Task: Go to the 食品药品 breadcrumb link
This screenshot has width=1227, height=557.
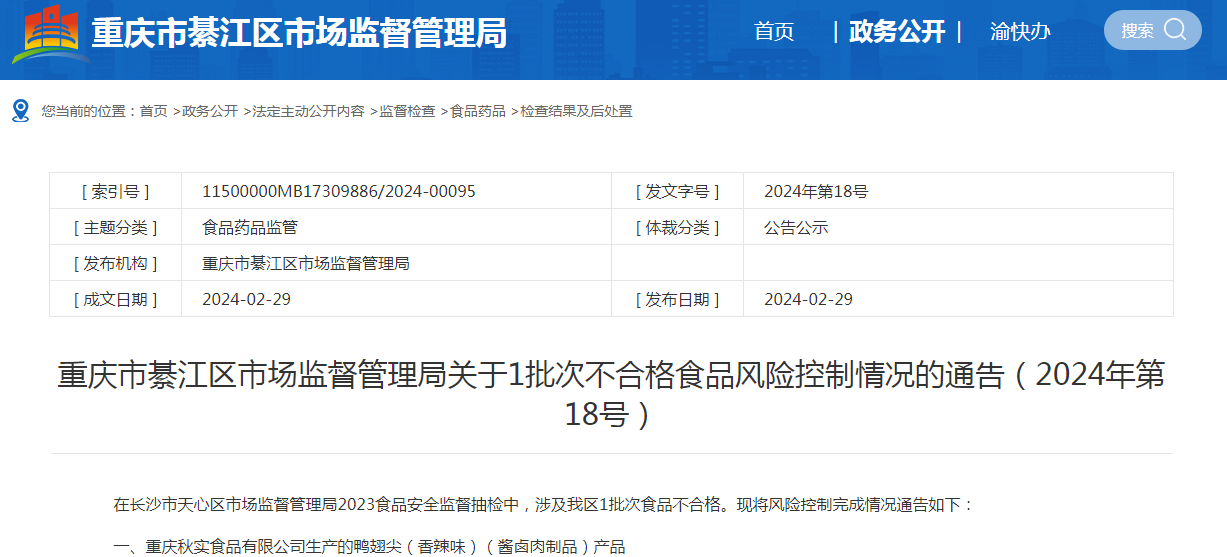Action: coord(477,111)
